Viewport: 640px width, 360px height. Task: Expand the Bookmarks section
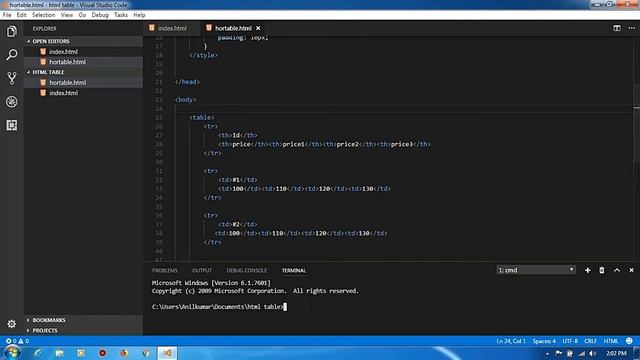tap(83, 320)
